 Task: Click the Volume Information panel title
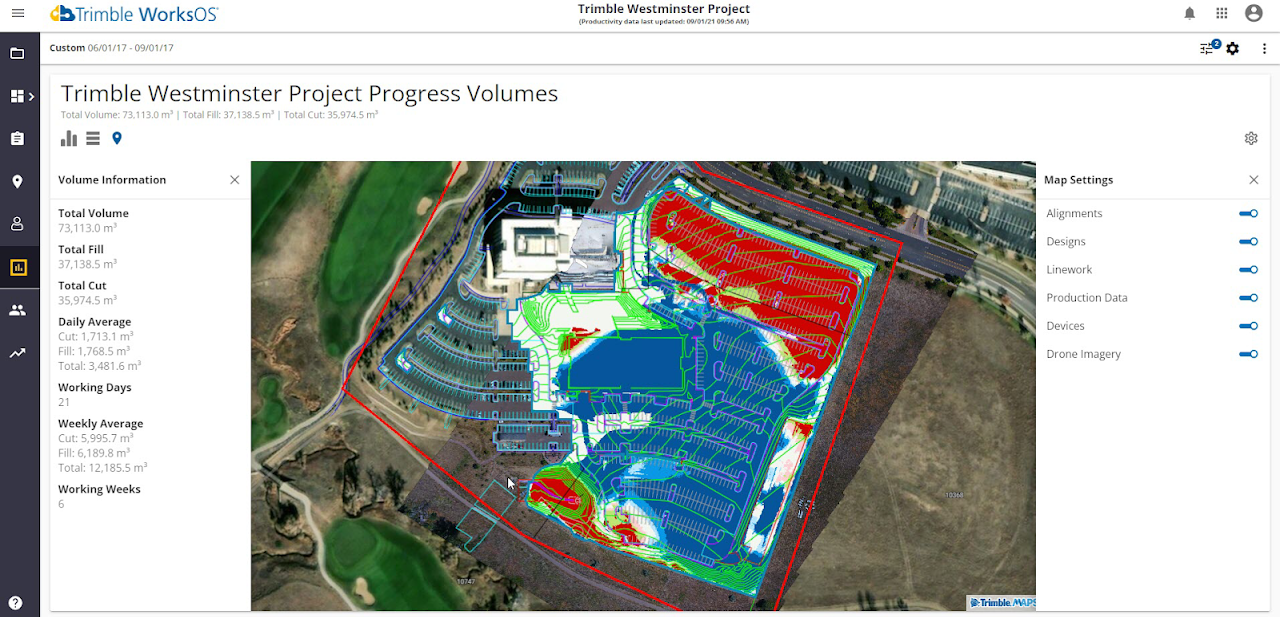tap(112, 180)
